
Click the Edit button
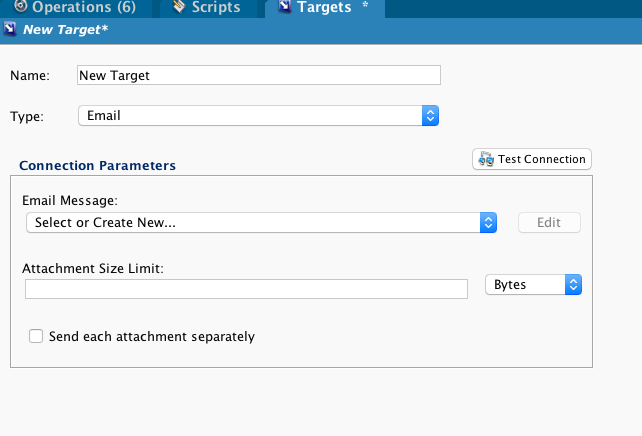click(x=549, y=222)
